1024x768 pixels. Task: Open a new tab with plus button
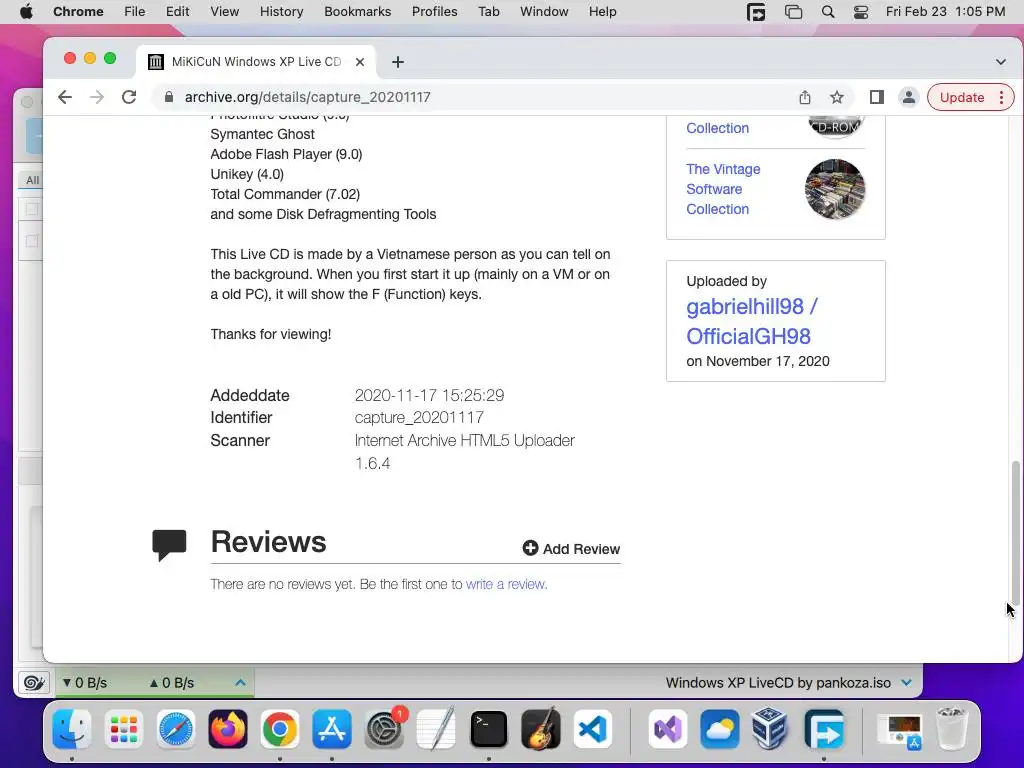[x=398, y=62]
